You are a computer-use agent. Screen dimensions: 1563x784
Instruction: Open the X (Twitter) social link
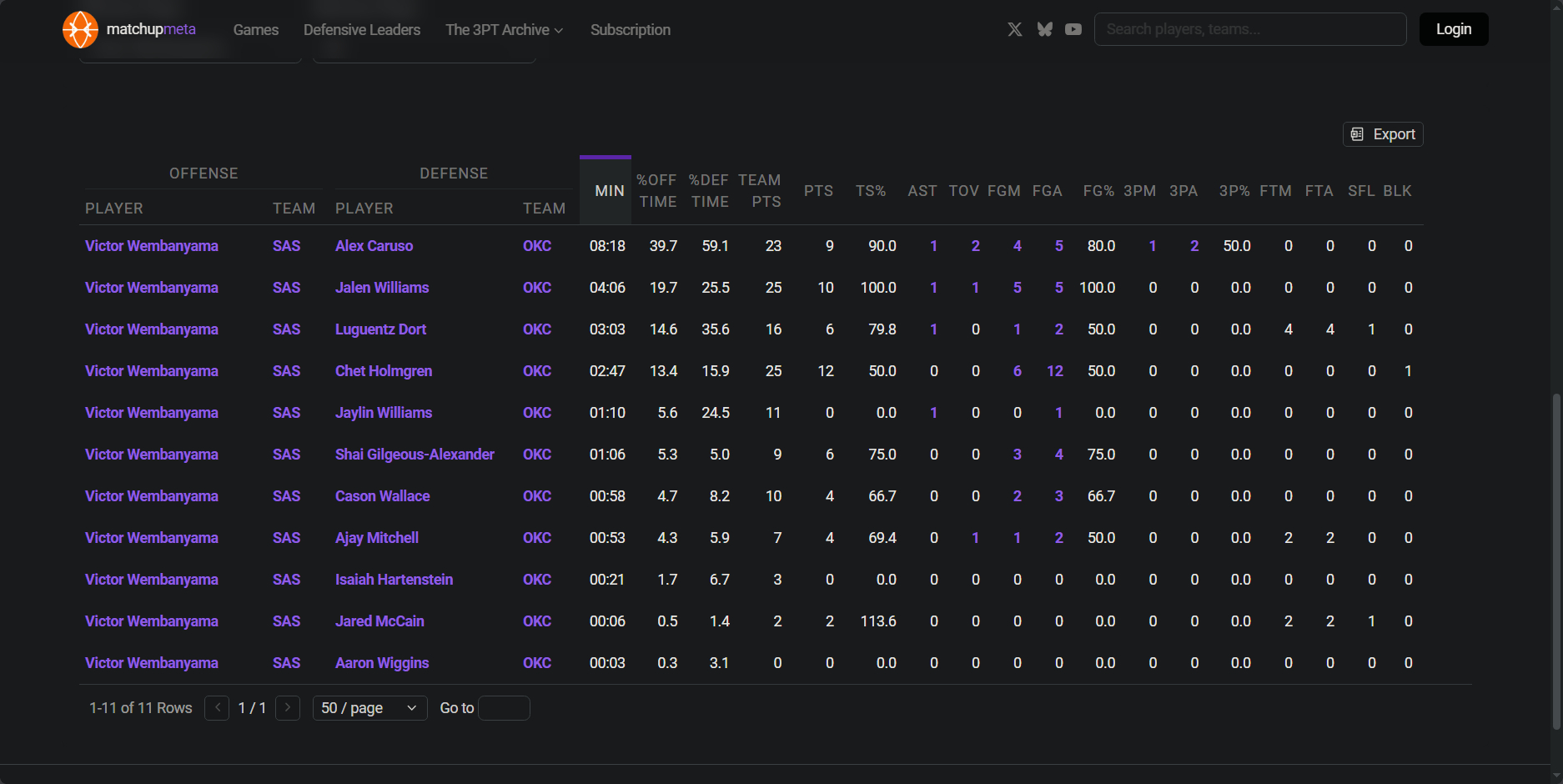click(x=1015, y=29)
